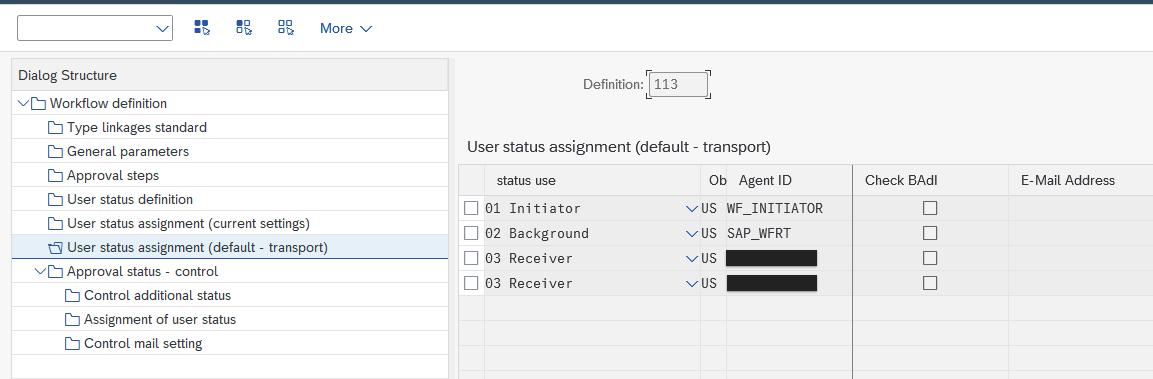
Task: Select the first 03 Receiver row checkbox
Action: [x=471, y=258]
